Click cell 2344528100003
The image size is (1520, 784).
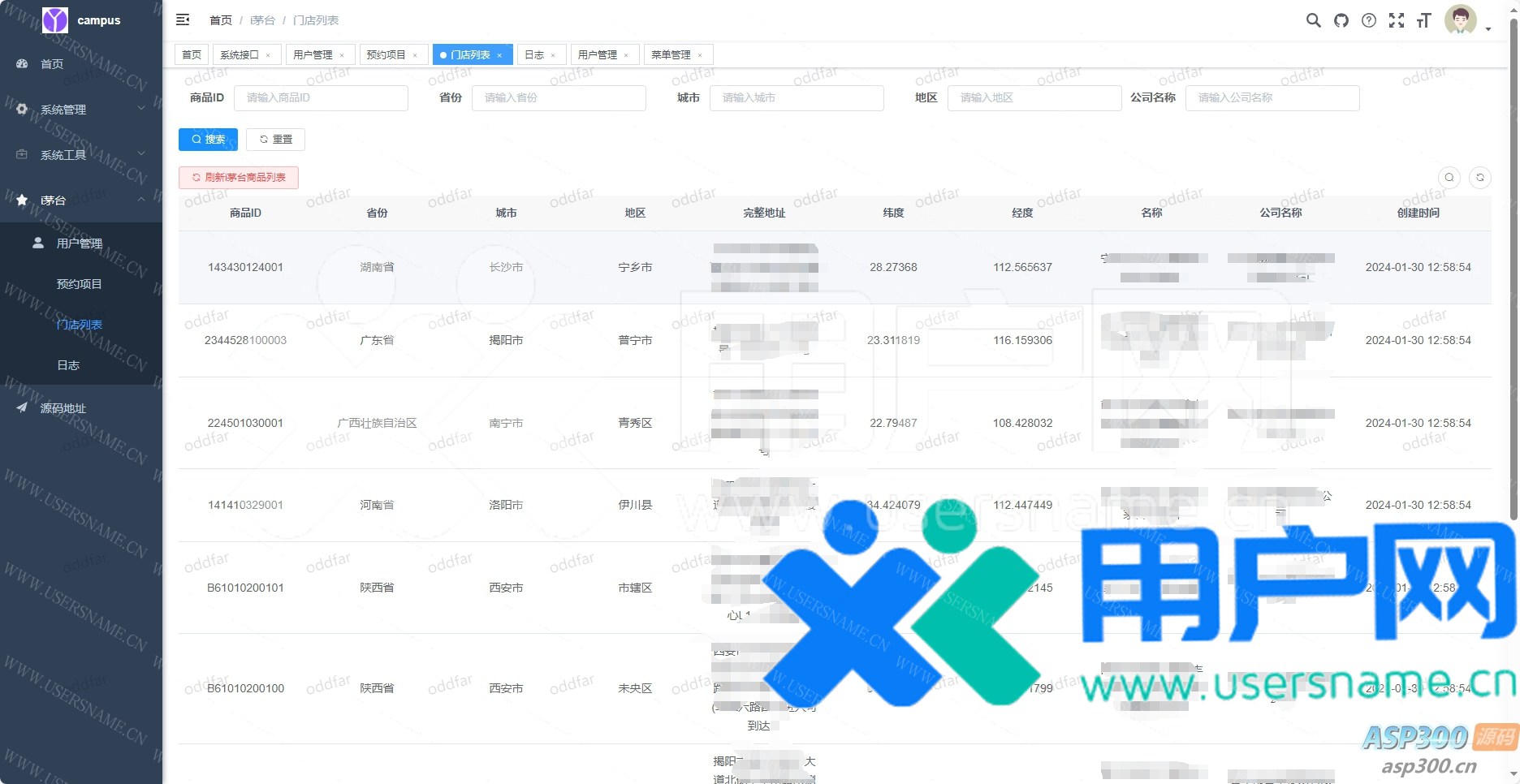coord(245,340)
